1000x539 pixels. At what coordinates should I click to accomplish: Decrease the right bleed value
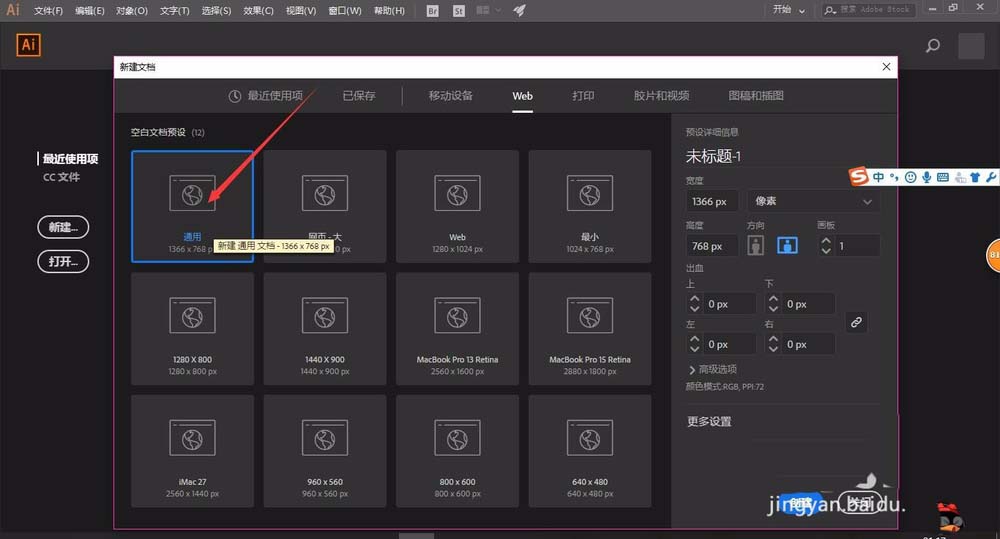point(773,349)
